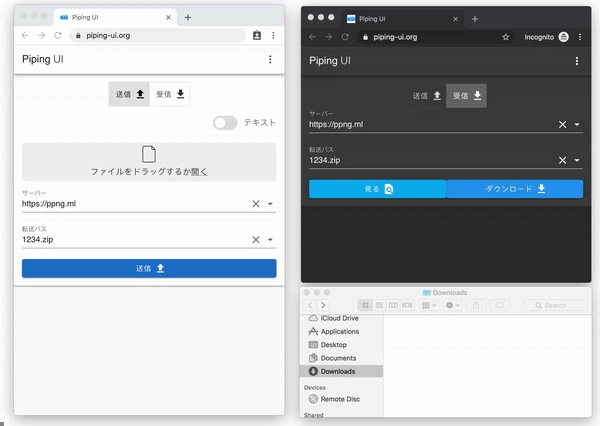Expand transfer path dropdown in dark window

click(x=577, y=160)
